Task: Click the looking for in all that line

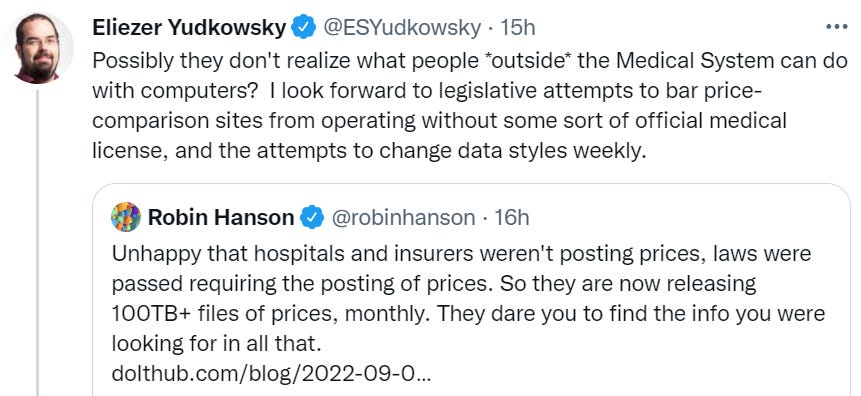Action: pyautogui.click(x=215, y=344)
